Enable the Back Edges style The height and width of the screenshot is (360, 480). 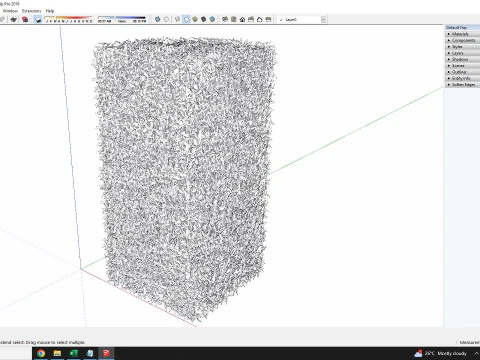(166, 19)
